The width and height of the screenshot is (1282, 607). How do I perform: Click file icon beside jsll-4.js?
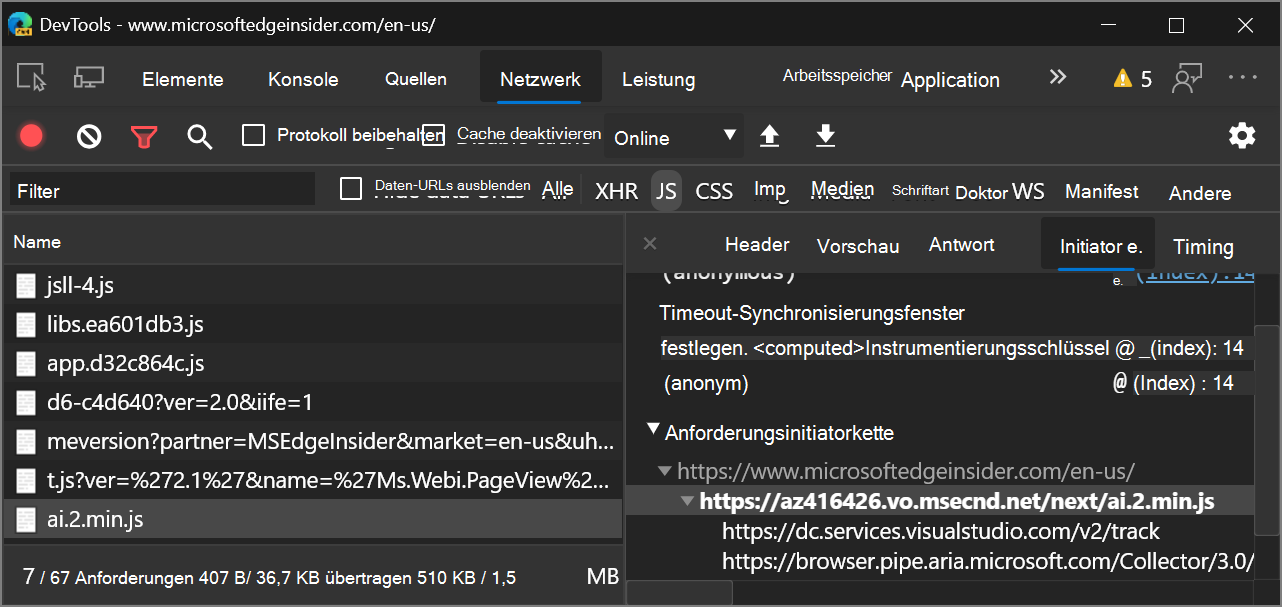click(x=26, y=286)
